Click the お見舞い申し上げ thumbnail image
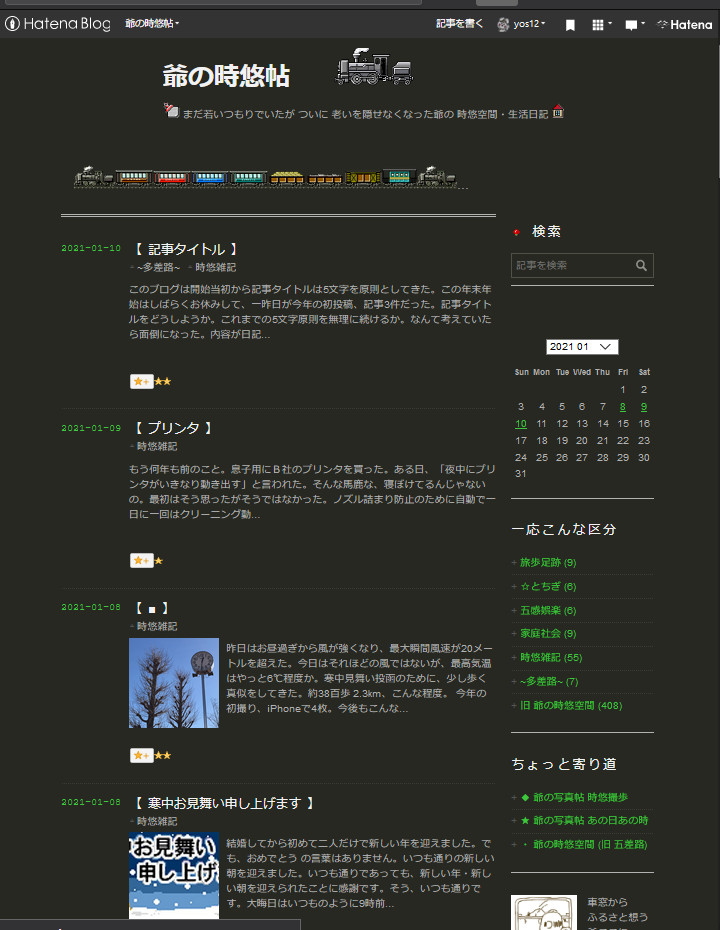This screenshot has height=930, width=720. pyautogui.click(x=174, y=876)
